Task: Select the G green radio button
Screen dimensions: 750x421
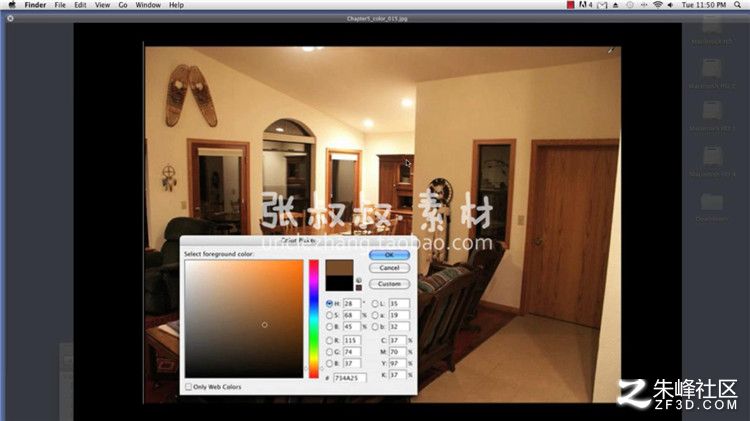Action: [x=329, y=352]
